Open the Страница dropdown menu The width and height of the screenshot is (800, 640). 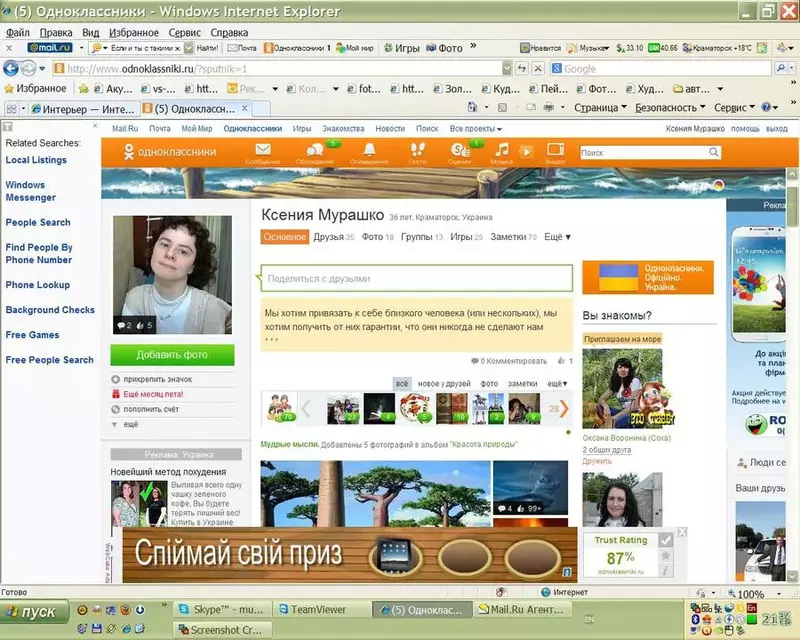pos(600,108)
